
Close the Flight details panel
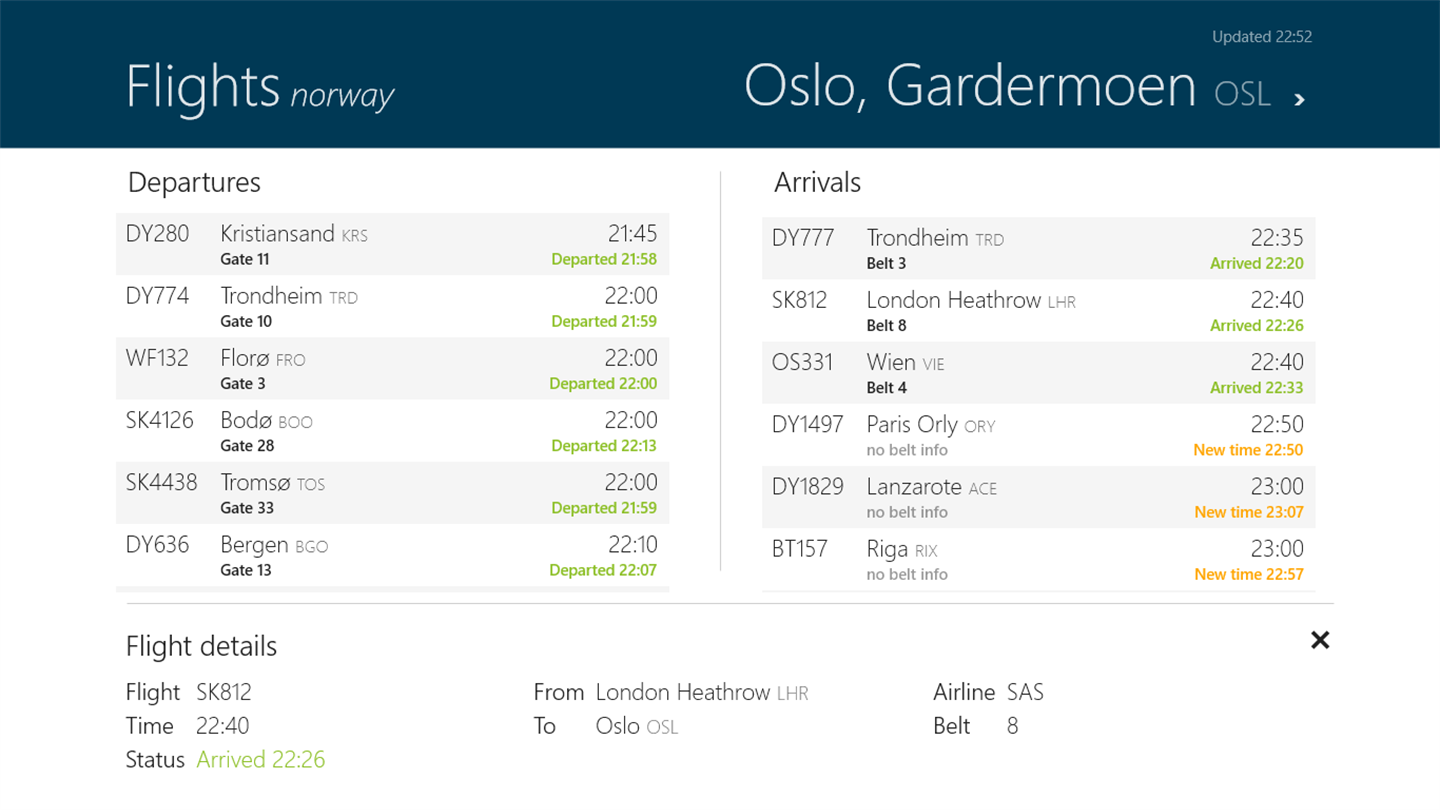(x=1320, y=640)
